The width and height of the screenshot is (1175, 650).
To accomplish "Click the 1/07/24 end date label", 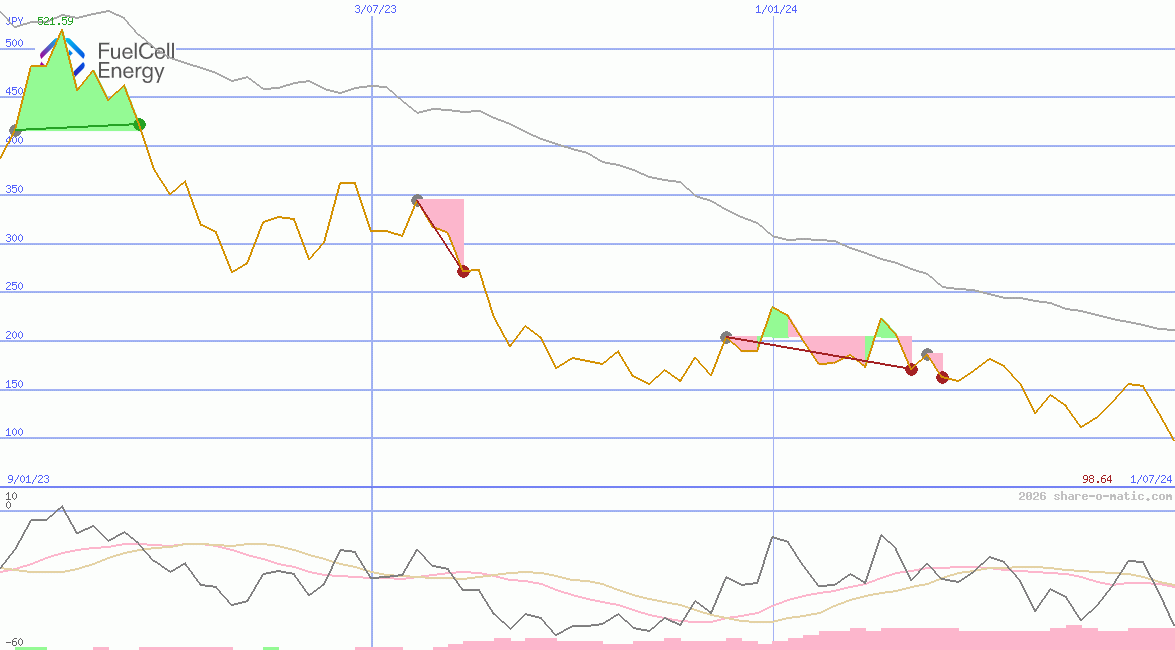I will (x=1150, y=479).
